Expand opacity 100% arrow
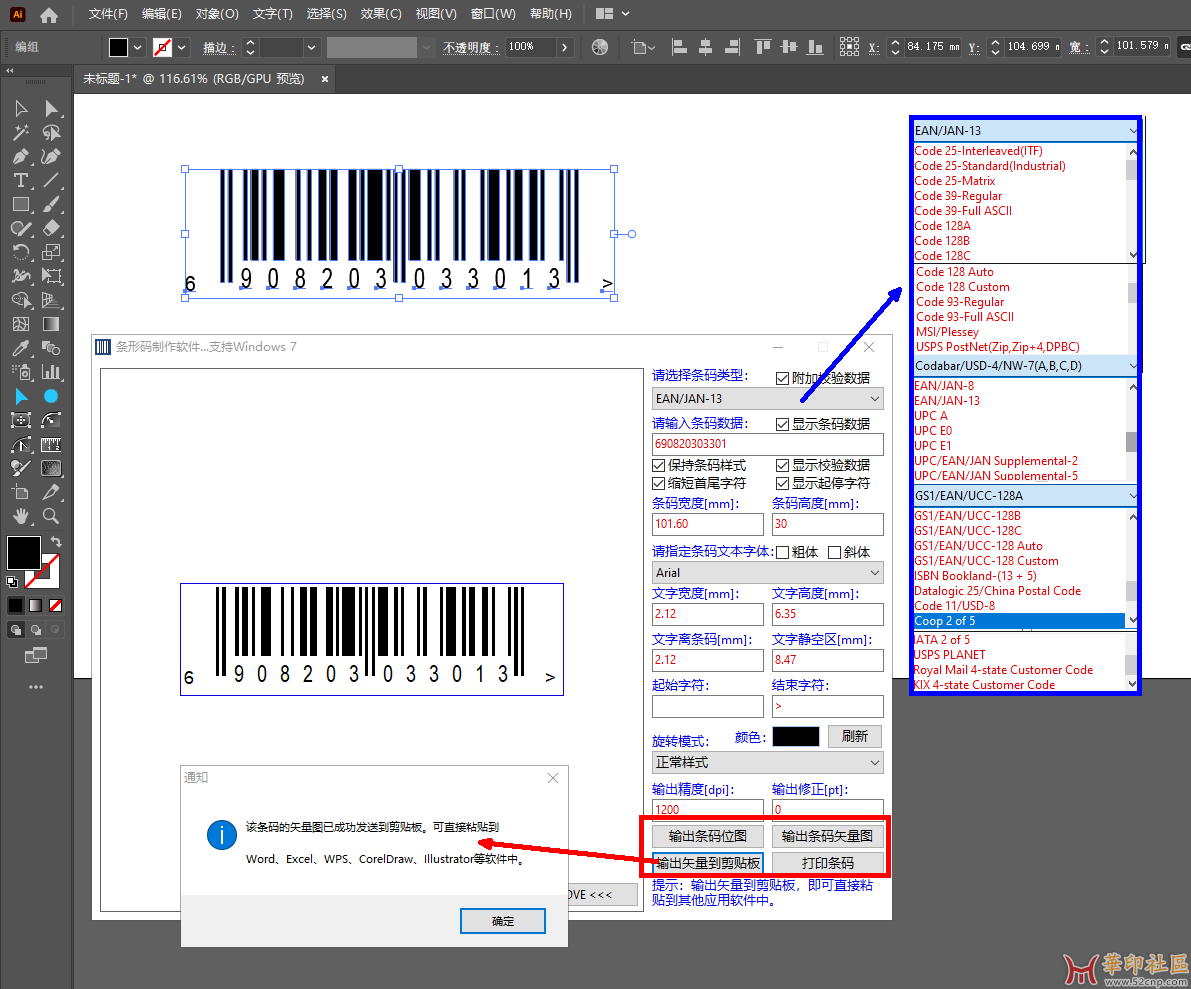This screenshot has width=1191, height=989. pyautogui.click(x=564, y=47)
